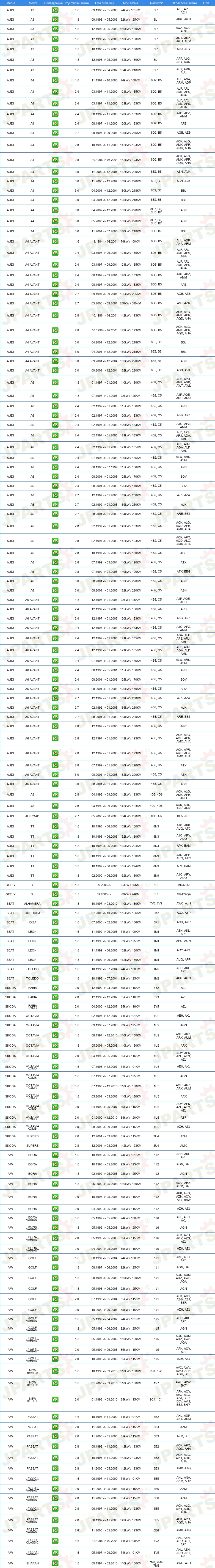Click body code 6K1 in IBIZA row
Viewport: 215px width, 1568px height.
156,922
